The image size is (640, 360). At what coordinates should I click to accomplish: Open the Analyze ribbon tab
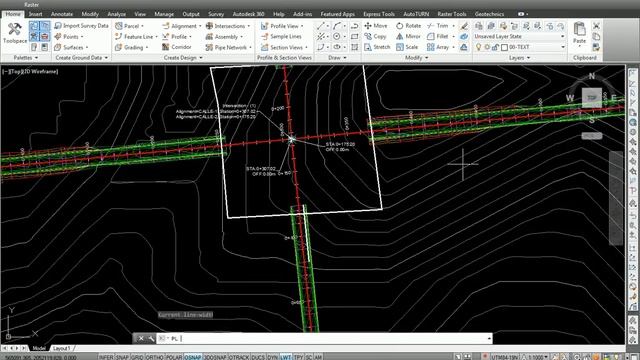pyautogui.click(x=116, y=14)
